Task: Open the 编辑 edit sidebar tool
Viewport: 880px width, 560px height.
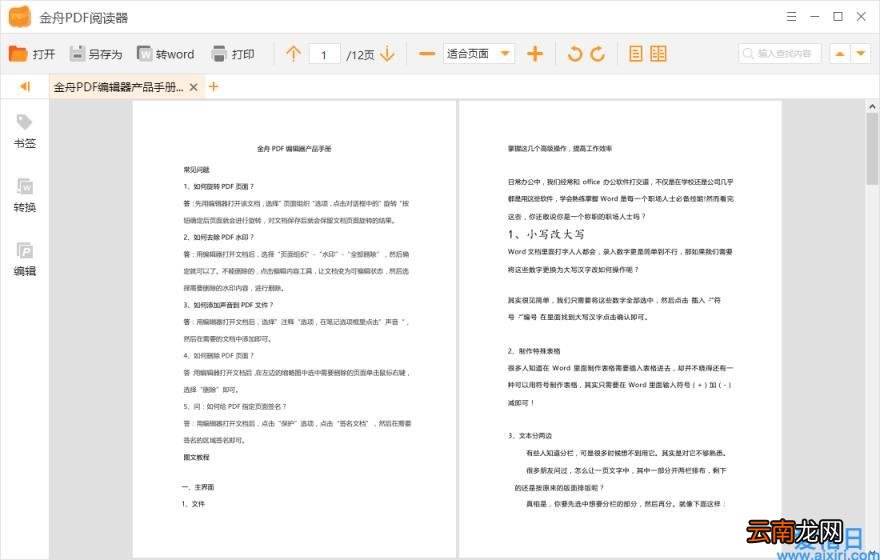Action: point(25,260)
